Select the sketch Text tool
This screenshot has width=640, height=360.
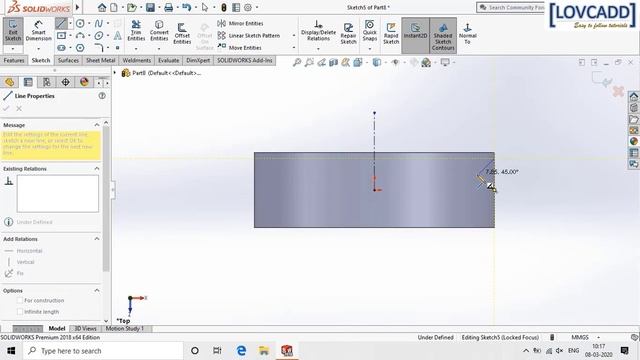[118, 36]
